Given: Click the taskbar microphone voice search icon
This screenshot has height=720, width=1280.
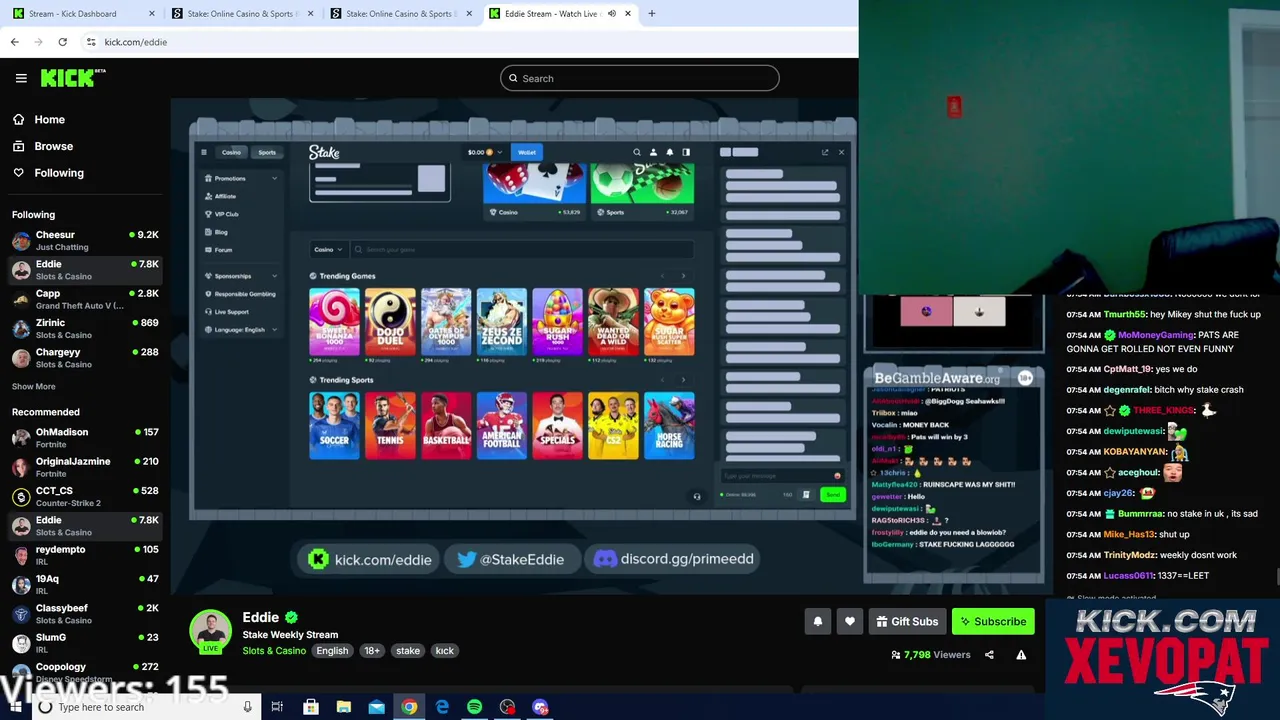Looking at the screenshot, I should click(x=247, y=707).
